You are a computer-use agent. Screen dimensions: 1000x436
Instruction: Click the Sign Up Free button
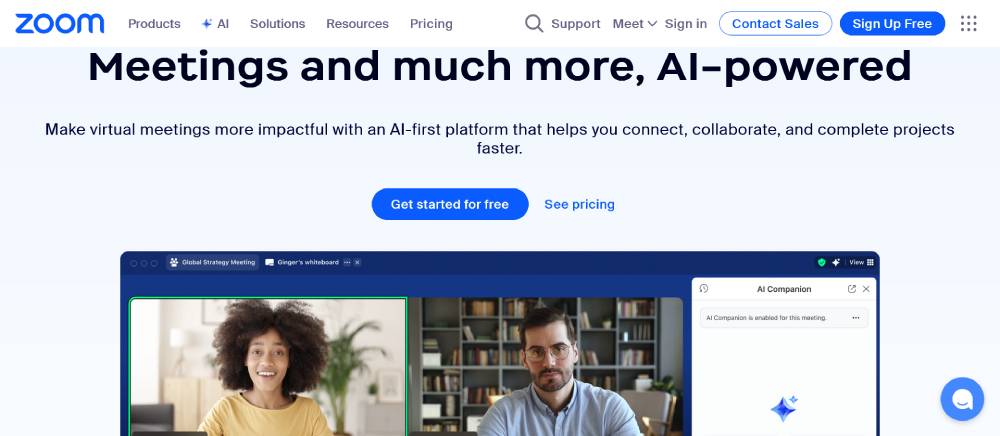tap(892, 24)
